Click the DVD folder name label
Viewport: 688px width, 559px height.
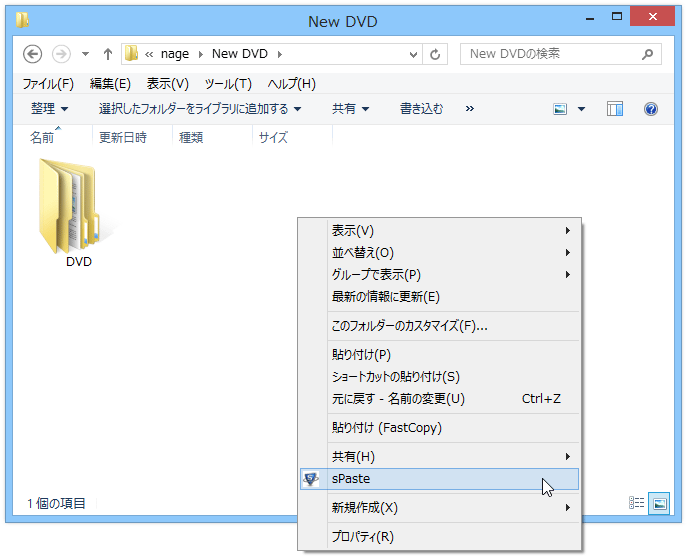coord(79,262)
